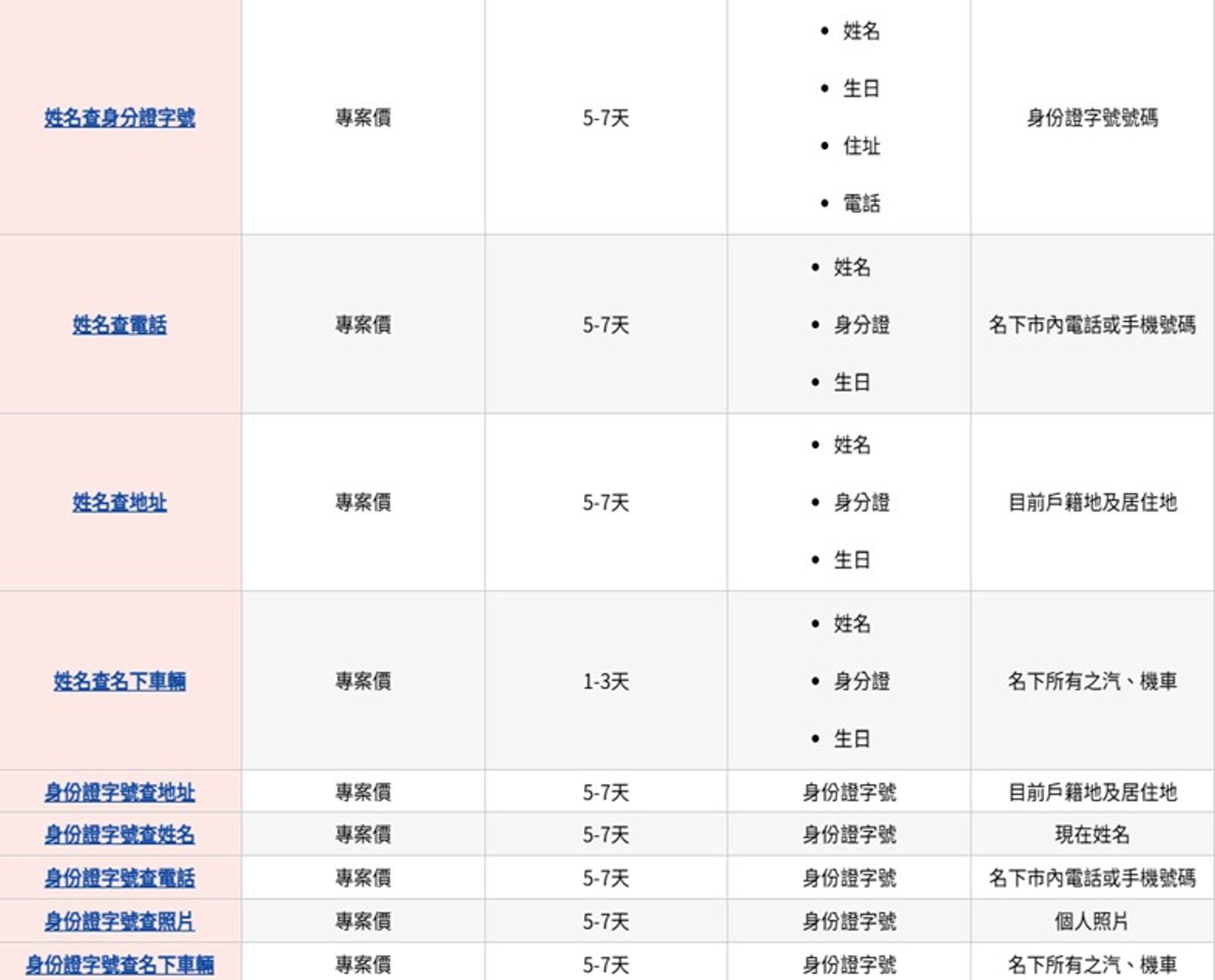Open the 姓名查地址 link
1215x980 pixels.
tap(120, 503)
